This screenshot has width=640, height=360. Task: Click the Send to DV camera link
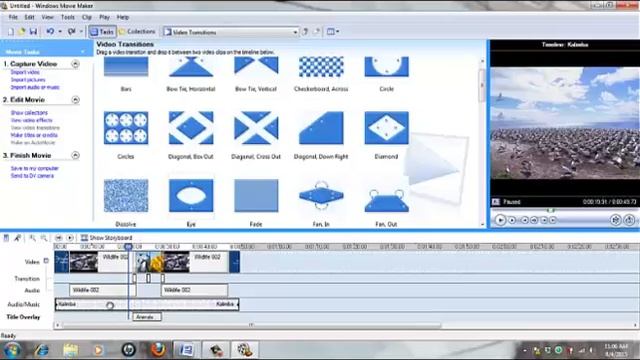[x=32, y=176]
